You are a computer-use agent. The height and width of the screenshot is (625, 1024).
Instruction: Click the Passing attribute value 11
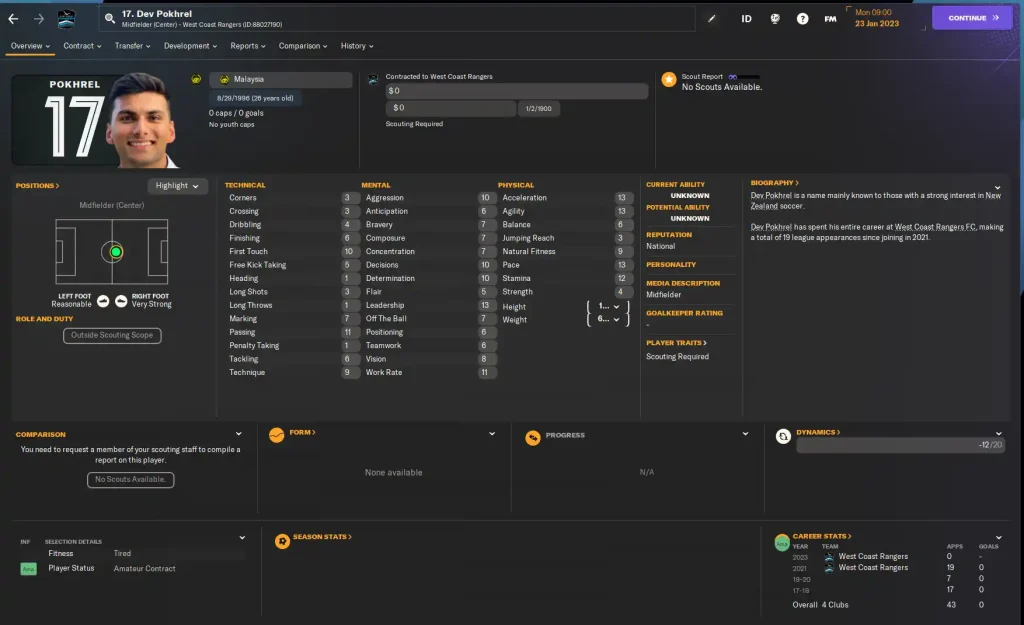348,332
